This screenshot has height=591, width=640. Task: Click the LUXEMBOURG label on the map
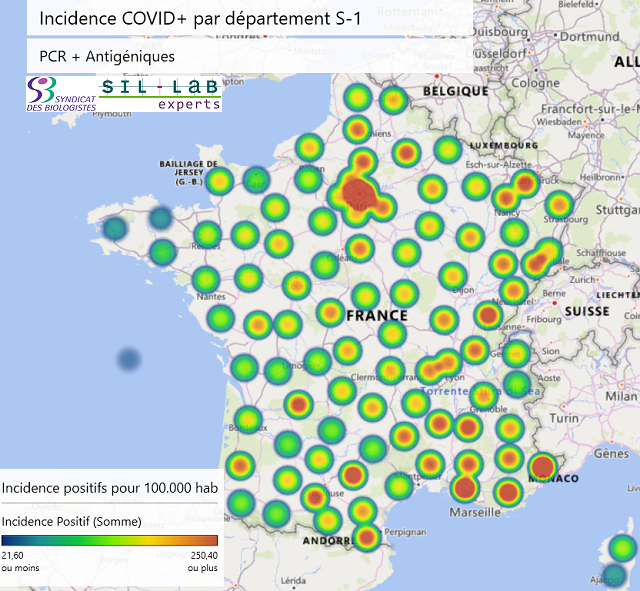504,145
